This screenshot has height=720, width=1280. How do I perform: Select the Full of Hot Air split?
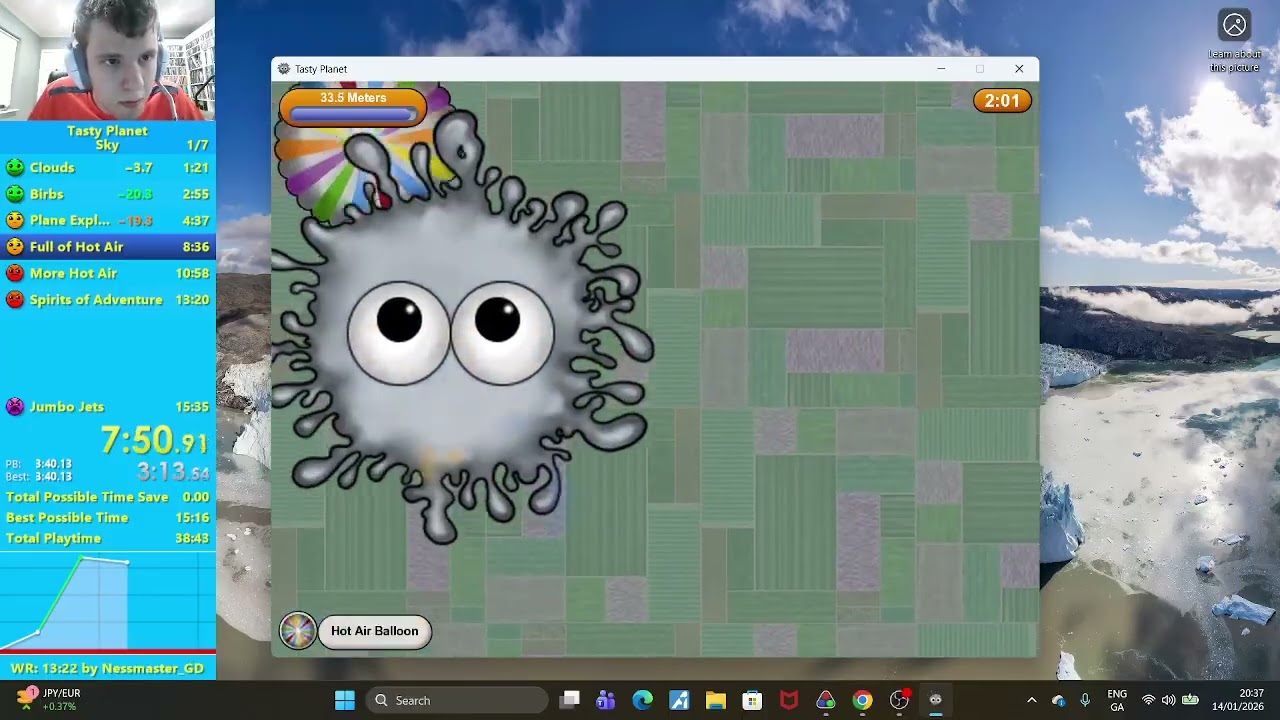(107, 246)
